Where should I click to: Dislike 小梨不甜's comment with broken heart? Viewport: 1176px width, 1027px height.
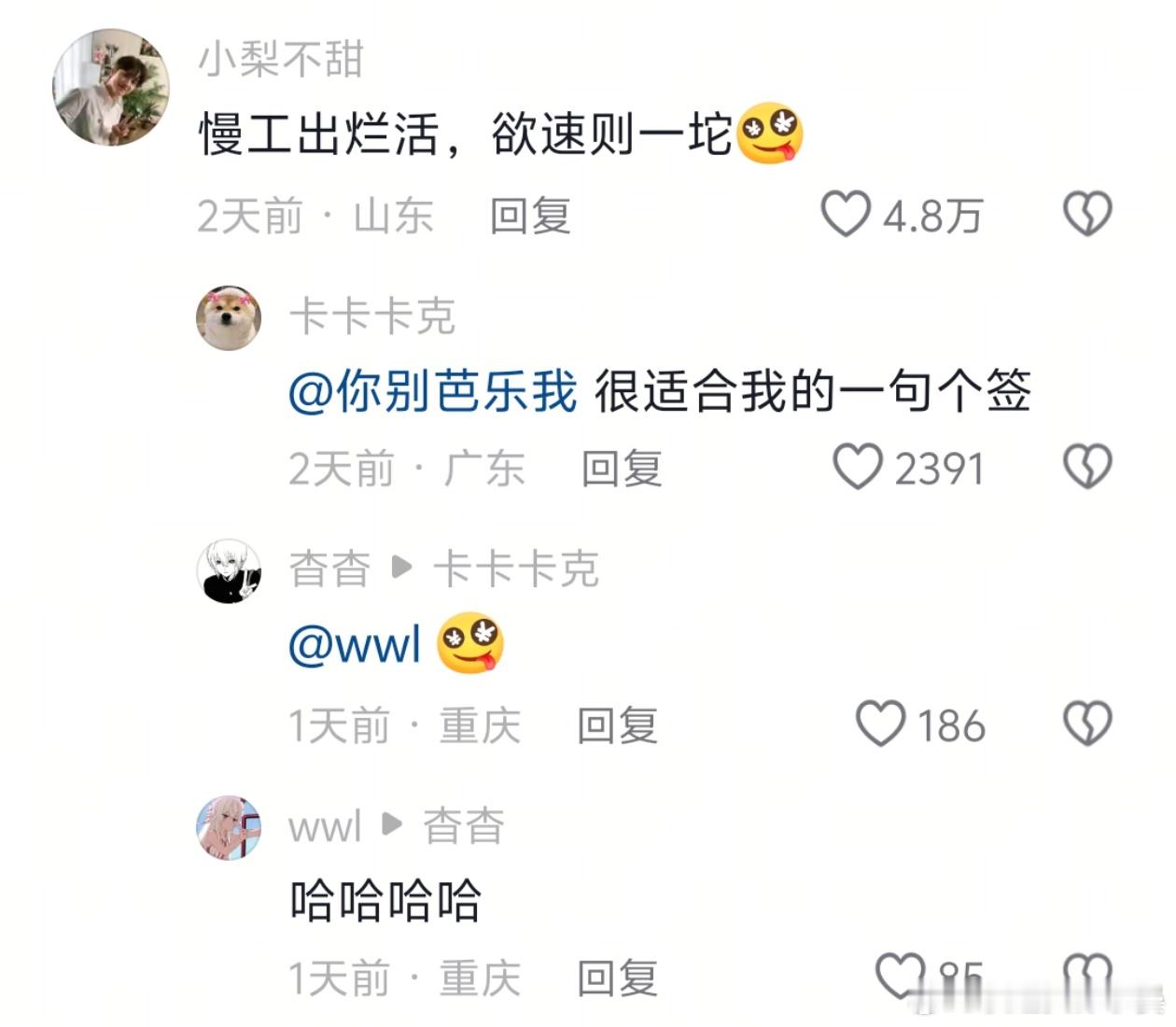point(1087,214)
